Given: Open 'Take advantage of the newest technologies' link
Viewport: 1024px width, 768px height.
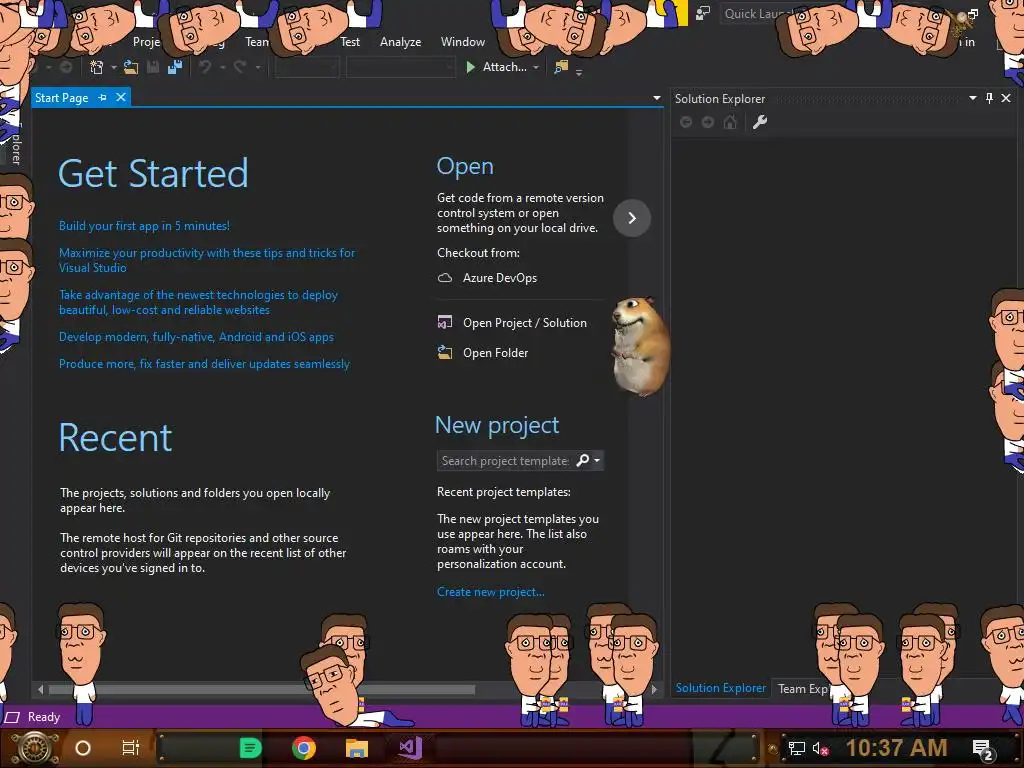Looking at the screenshot, I should click(199, 302).
